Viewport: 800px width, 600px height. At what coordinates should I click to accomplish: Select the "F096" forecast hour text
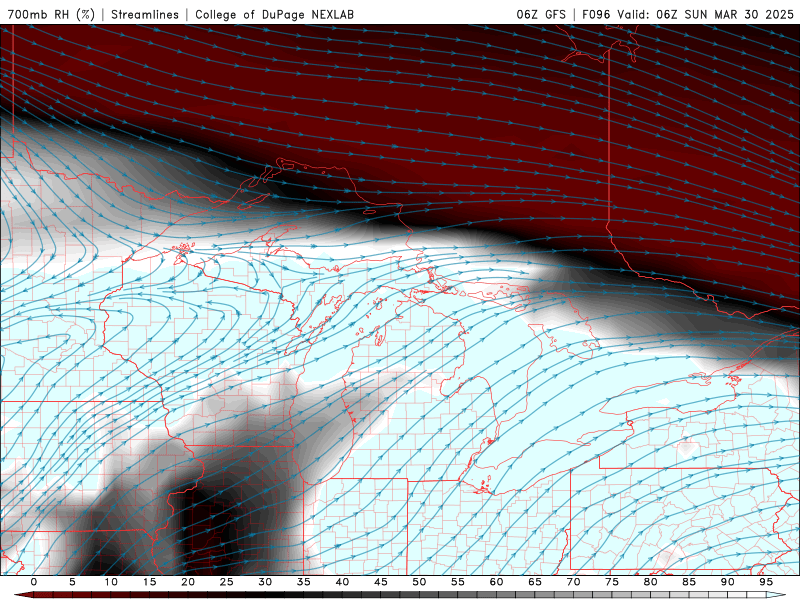pyautogui.click(x=596, y=14)
